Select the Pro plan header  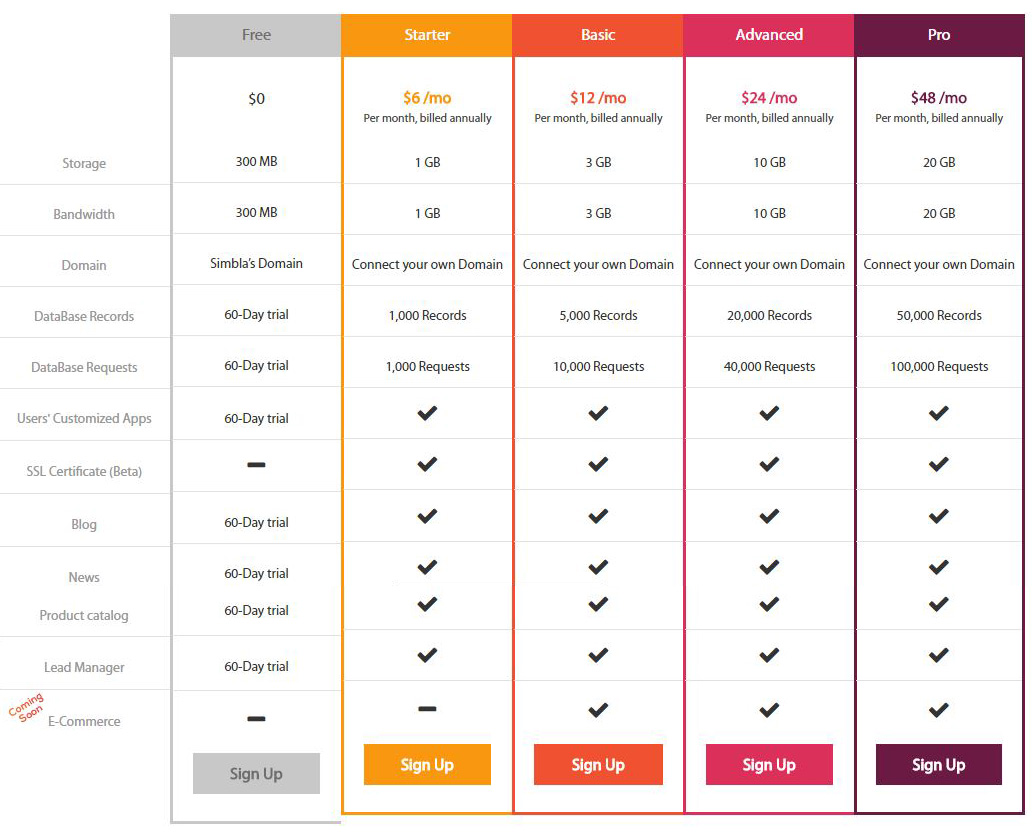click(x=939, y=35)
